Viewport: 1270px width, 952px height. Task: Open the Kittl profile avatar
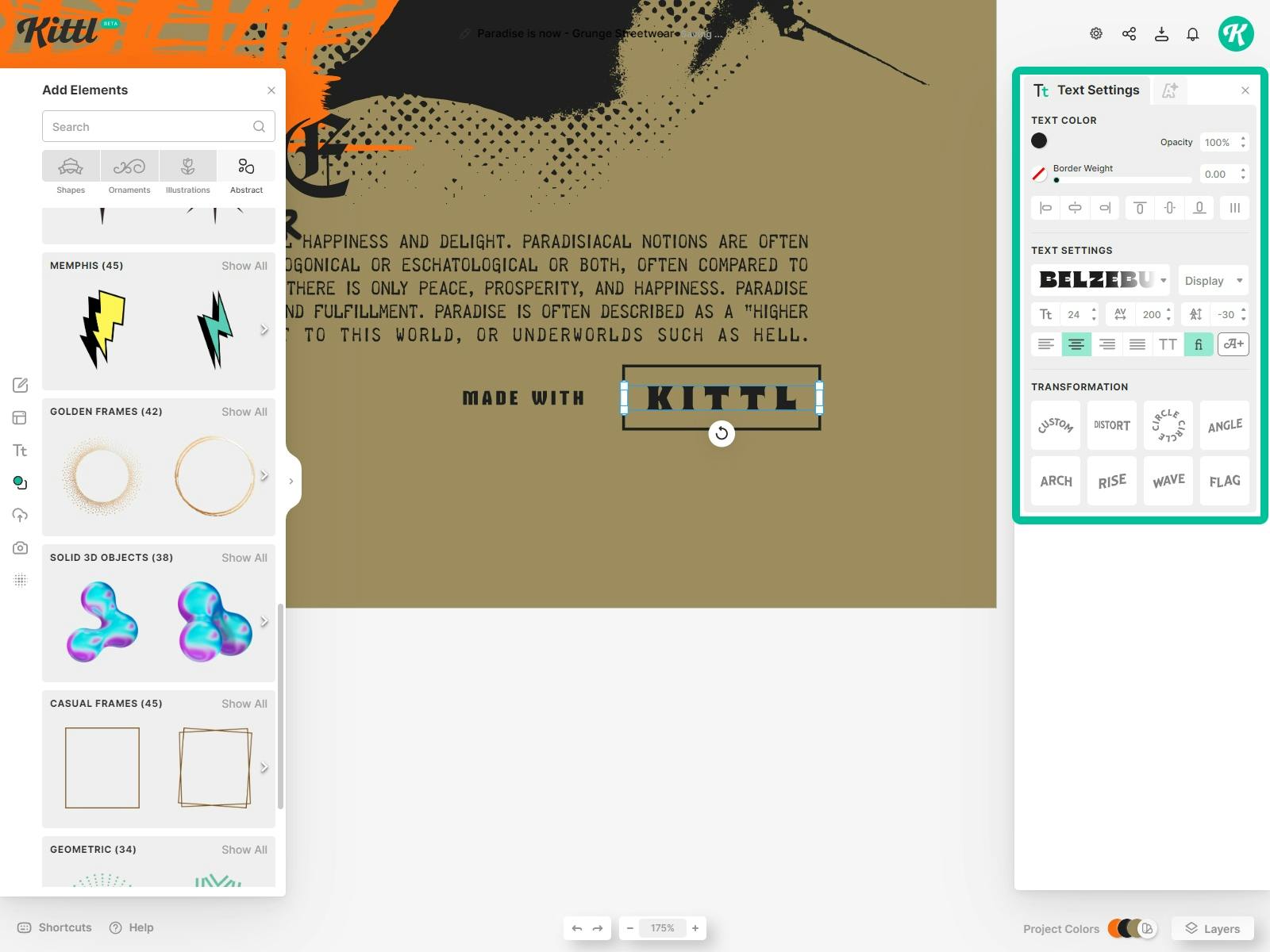(1236, 33)
